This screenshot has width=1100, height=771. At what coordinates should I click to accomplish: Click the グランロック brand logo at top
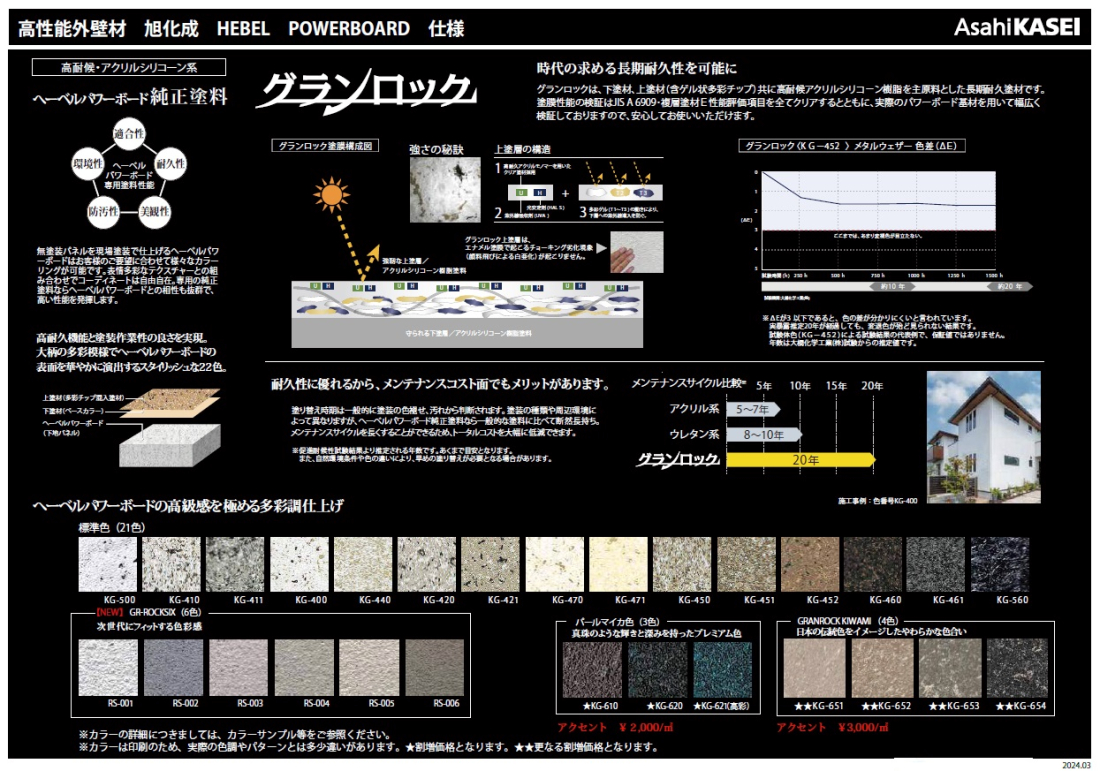tap(366, 91)
